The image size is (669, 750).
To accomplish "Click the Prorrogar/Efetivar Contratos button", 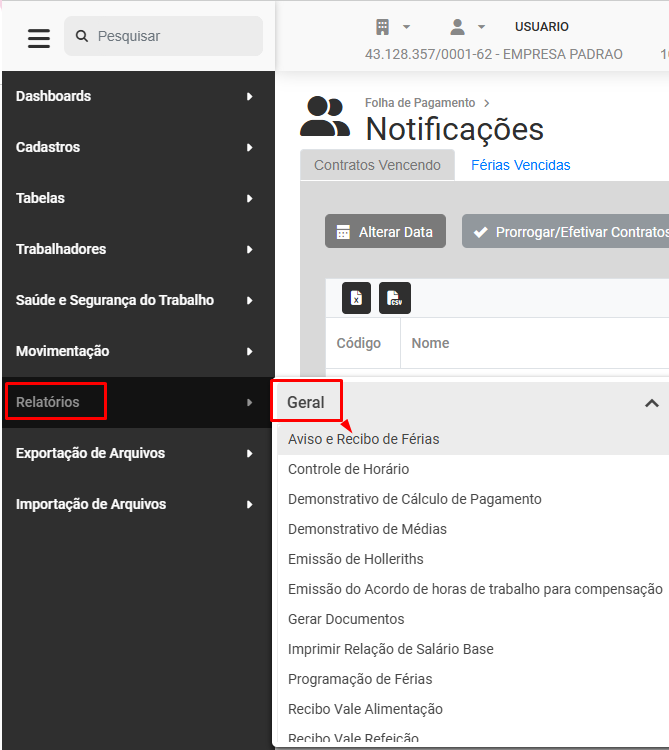I will point(565,232).
